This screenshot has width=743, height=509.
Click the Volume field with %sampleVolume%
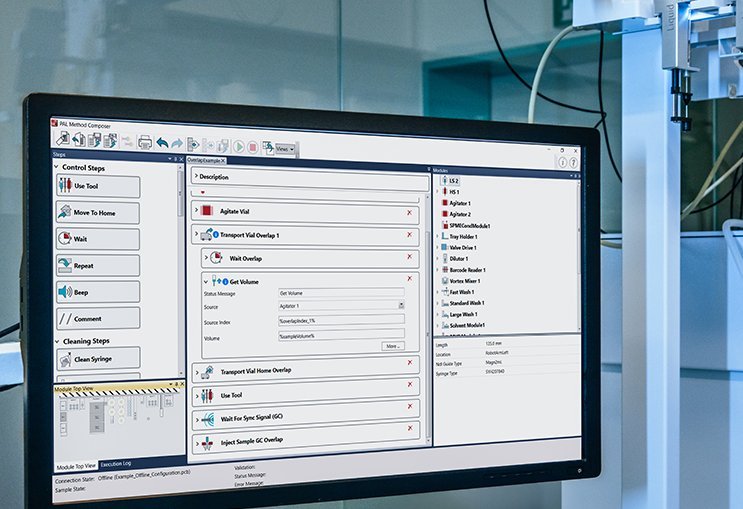pos(341,335)
